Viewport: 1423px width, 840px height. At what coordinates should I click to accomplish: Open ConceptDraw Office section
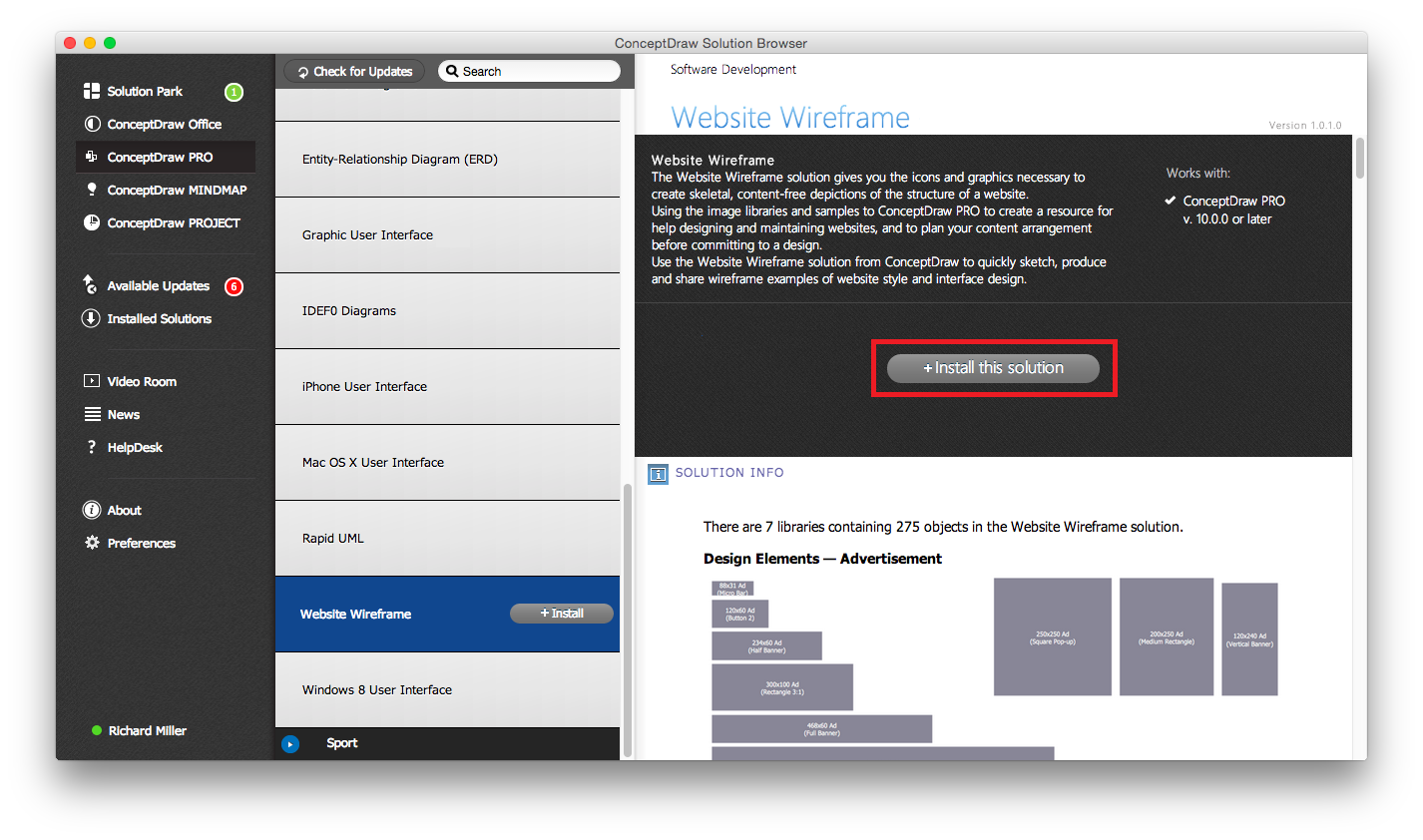click(166, 124)
